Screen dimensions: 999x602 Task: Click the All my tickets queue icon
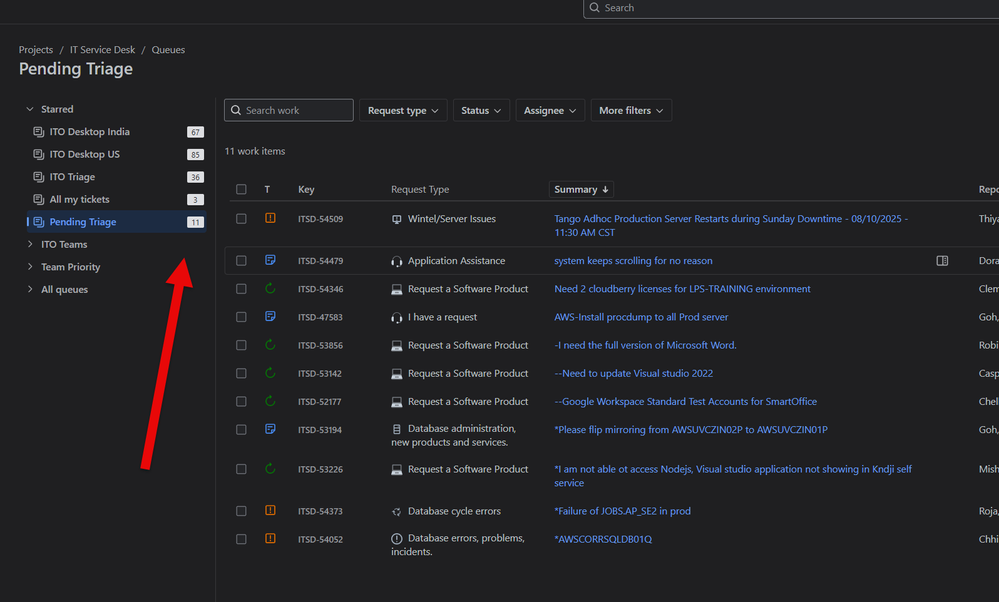(x=38, y=199)
